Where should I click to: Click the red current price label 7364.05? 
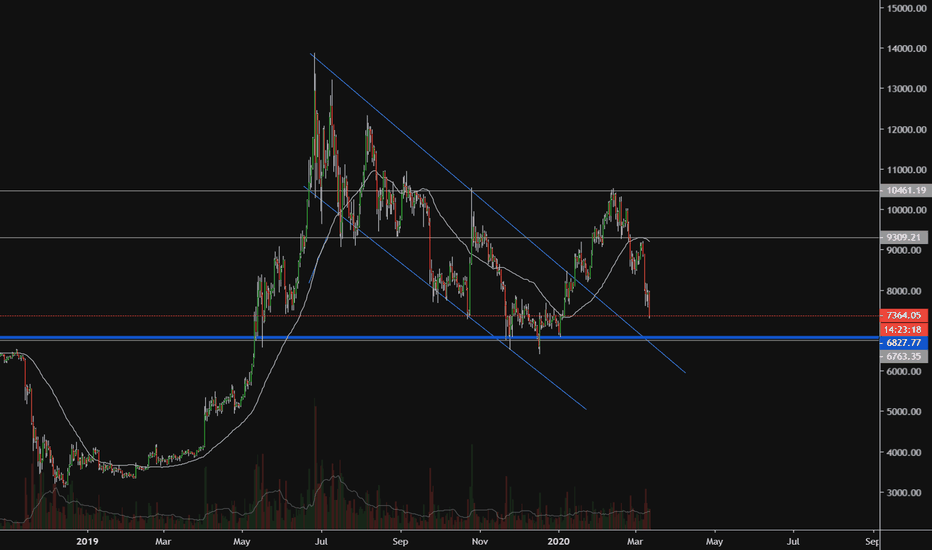[903, 316]
